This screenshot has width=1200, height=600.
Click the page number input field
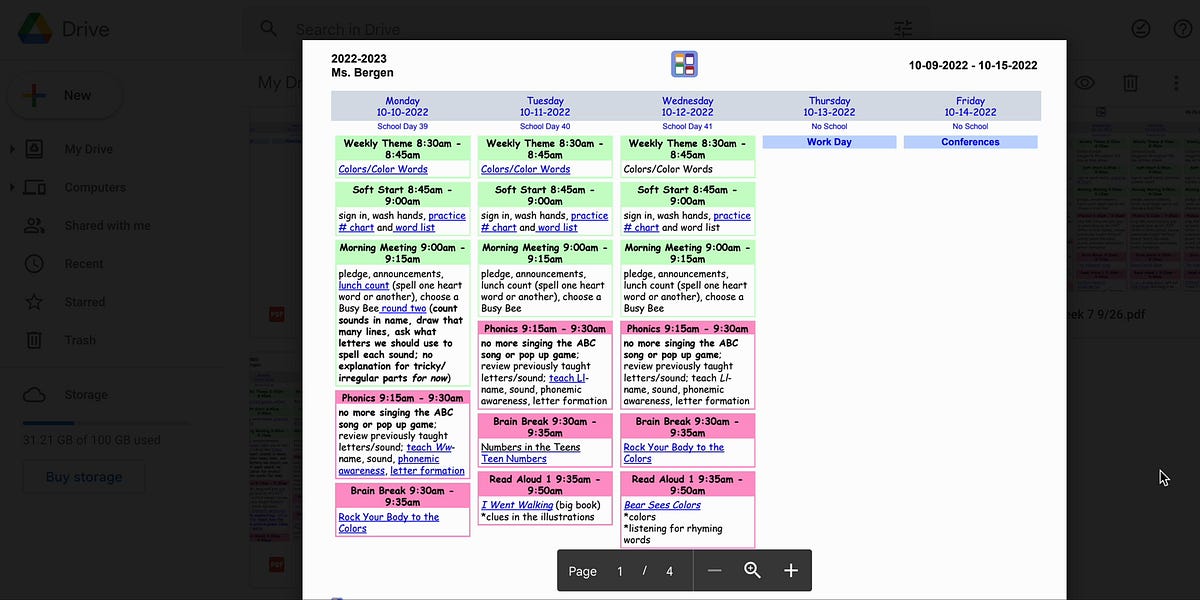coord(618,570)
